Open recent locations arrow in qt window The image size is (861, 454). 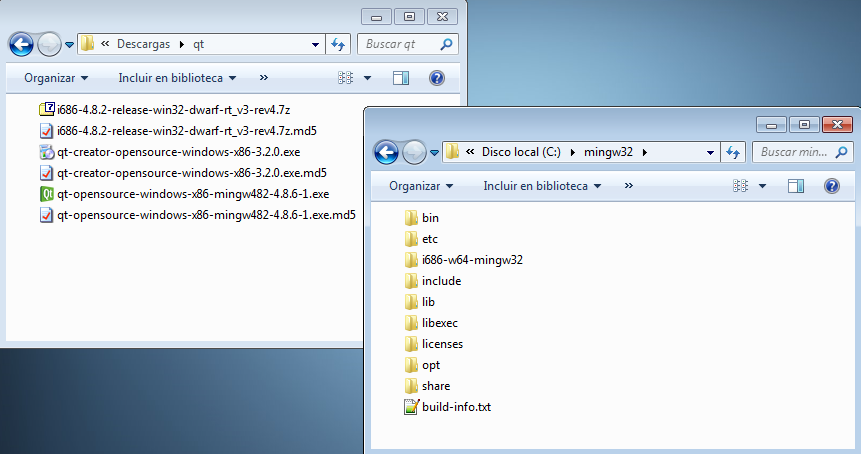pos(69,45)
